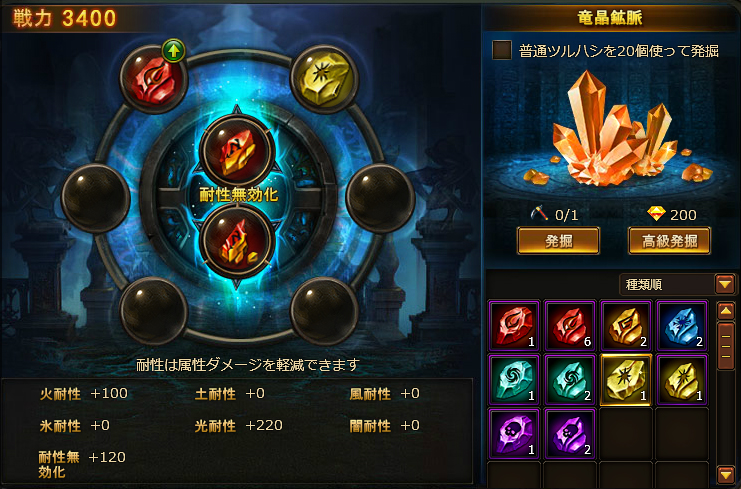Click the lower center flame crystal orb
The height and width of the screenshot is (489, 741).
(239, 242)
